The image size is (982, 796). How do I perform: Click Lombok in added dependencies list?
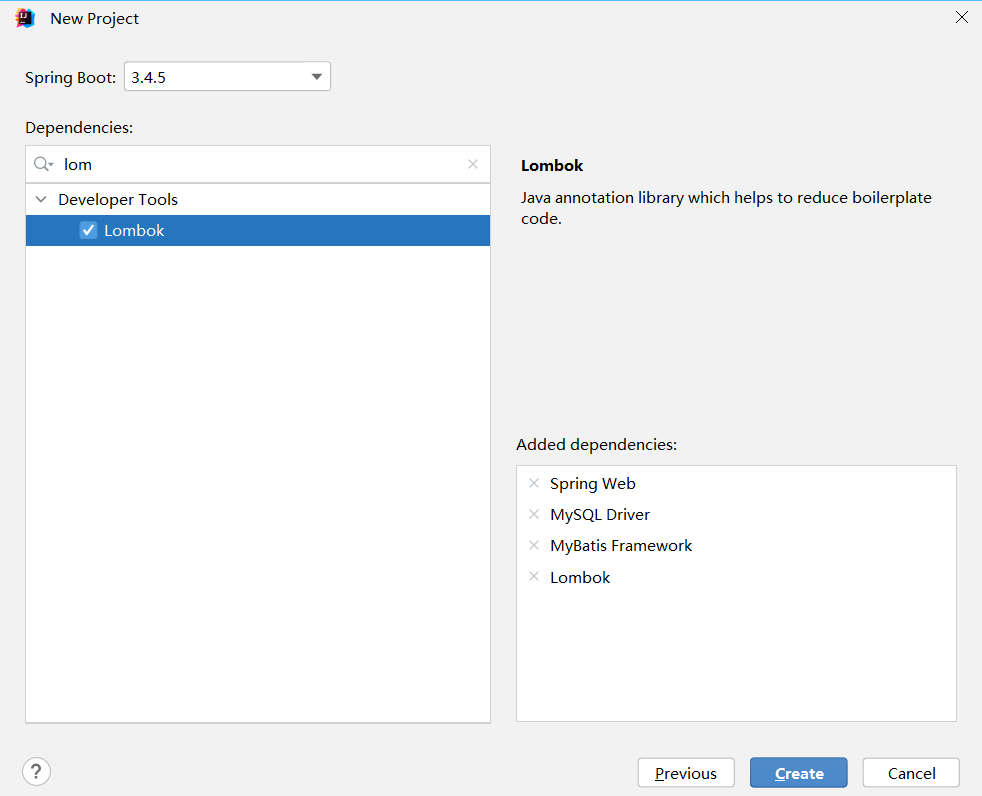580,577
